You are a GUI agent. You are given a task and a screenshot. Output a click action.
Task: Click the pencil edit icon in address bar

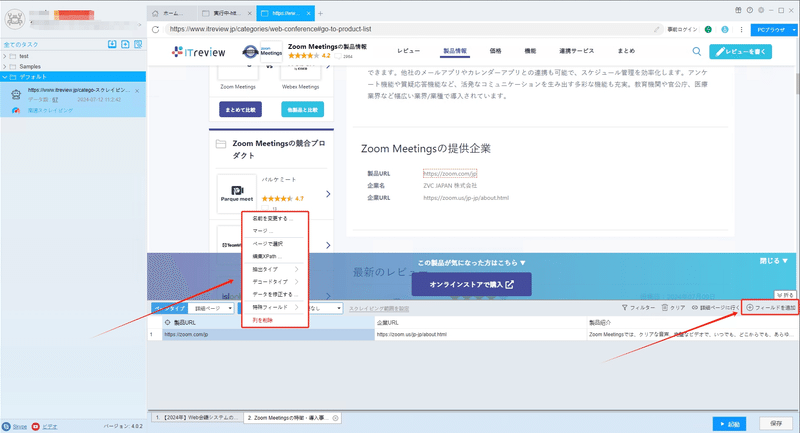(657, 30)
